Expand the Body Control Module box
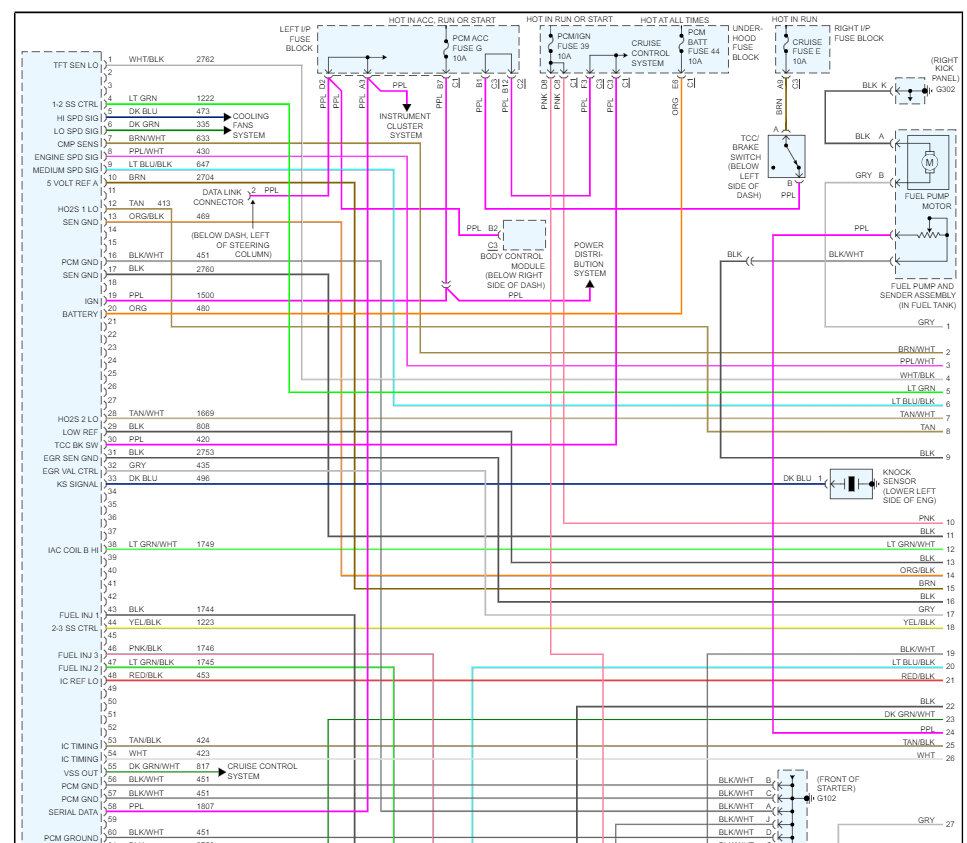This screenshot has width=967, height=843. coord(523,235)
